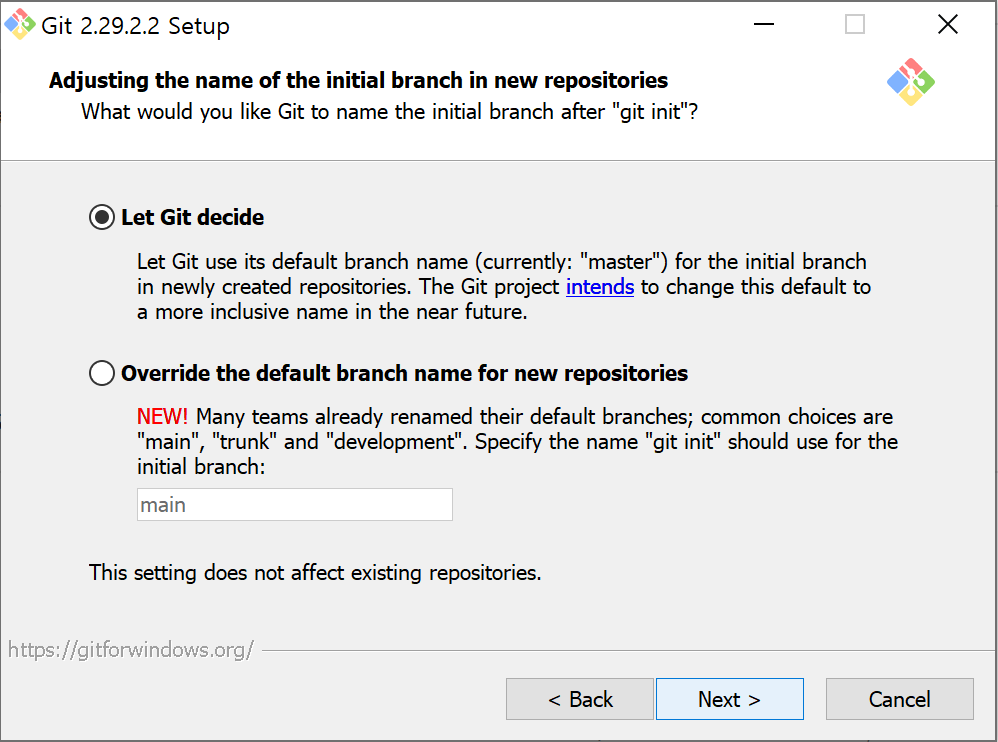Click the red 'NEW!' text

(x=162, y=417)
